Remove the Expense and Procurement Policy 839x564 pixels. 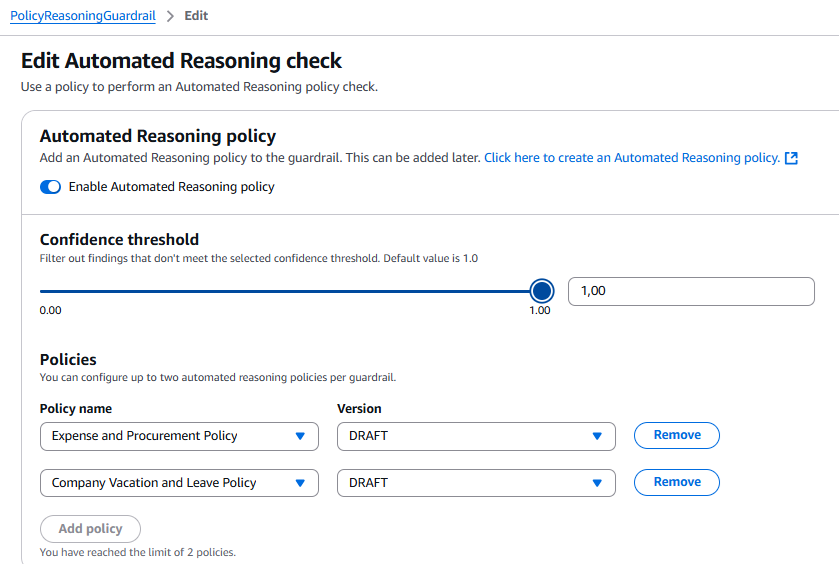coord(677,435)
